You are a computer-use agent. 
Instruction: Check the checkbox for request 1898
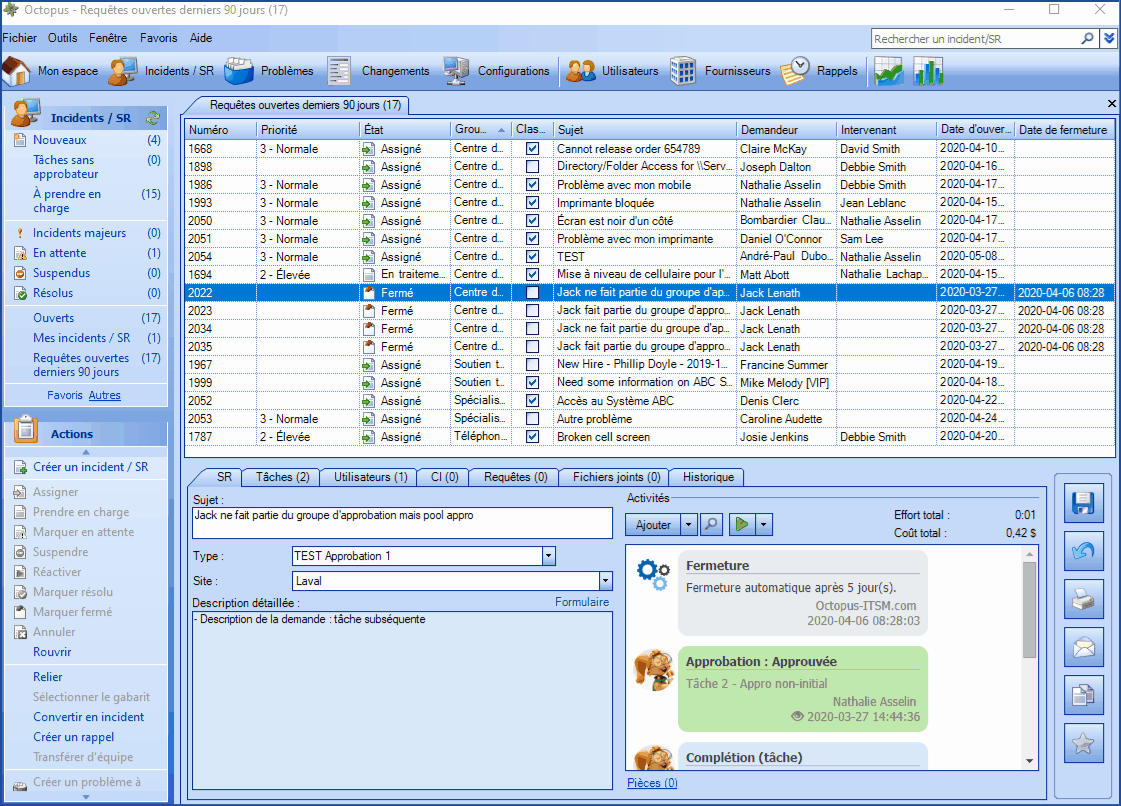click(532, 167)
